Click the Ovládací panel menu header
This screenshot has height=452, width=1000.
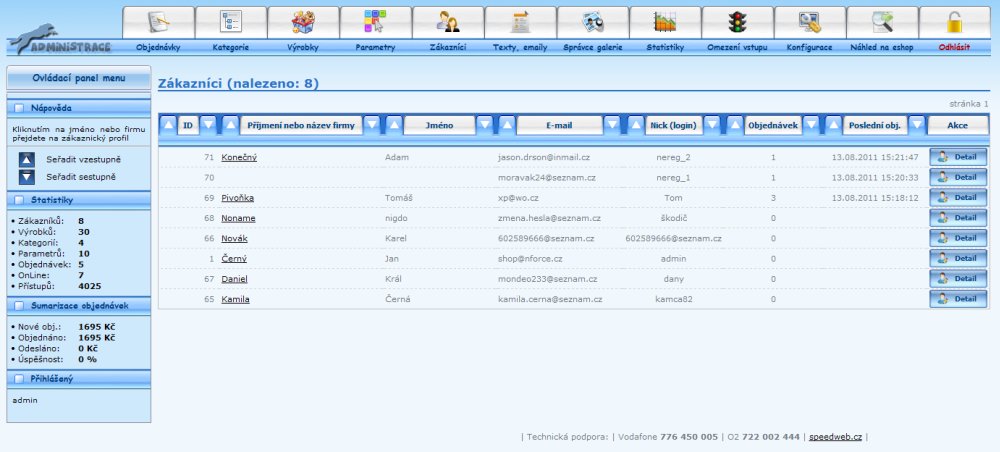[78, 77]
